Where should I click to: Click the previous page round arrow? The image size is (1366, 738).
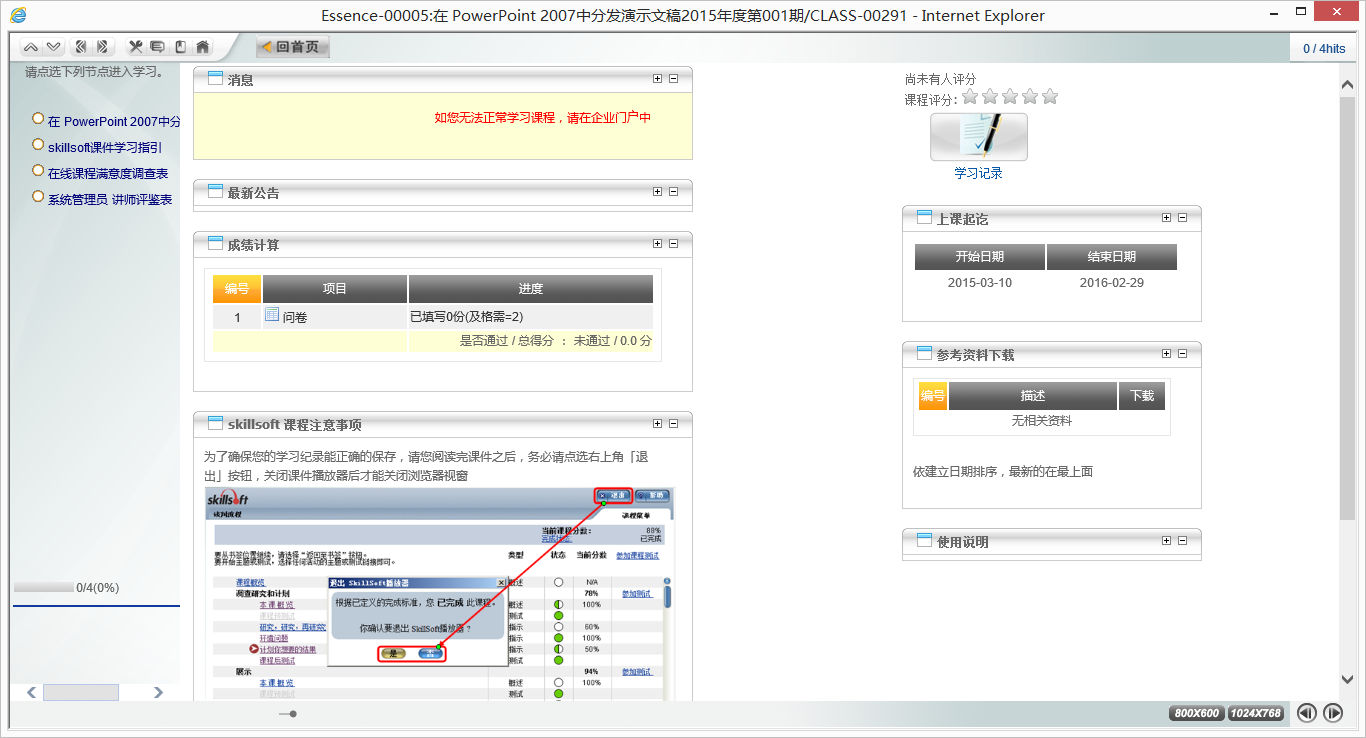coord(1306,713)
